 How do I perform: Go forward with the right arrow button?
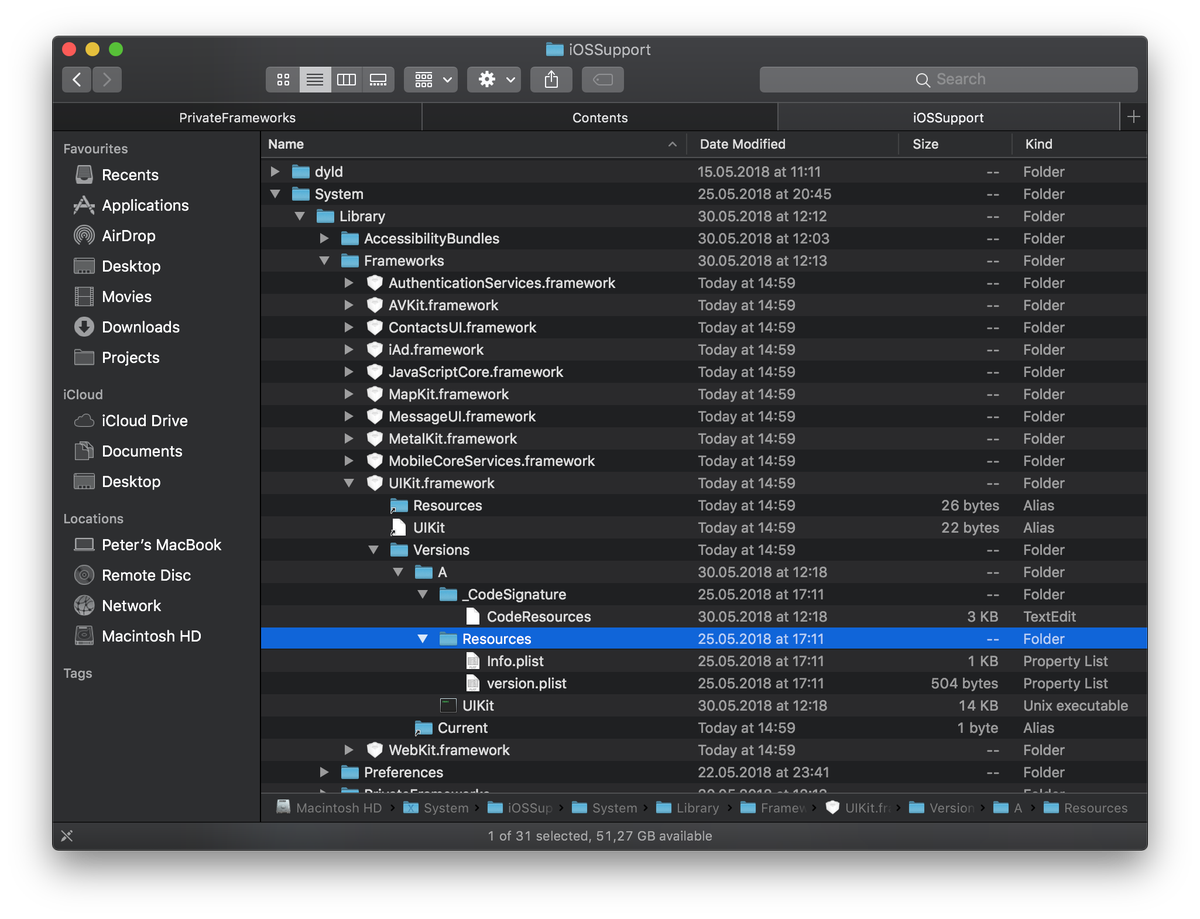click(x=107, y=79)
